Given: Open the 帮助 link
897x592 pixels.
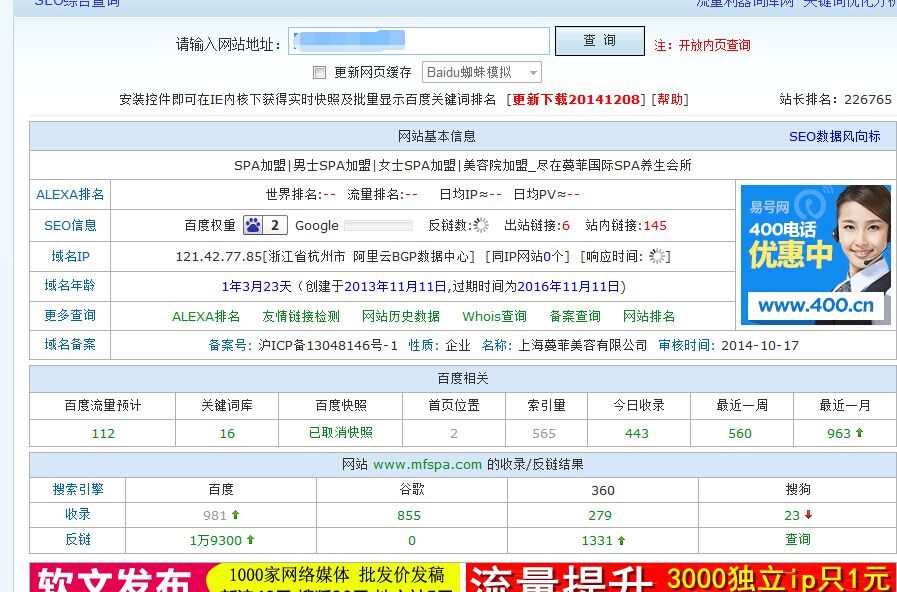Looking at the screenshot, I should (670, 100).
